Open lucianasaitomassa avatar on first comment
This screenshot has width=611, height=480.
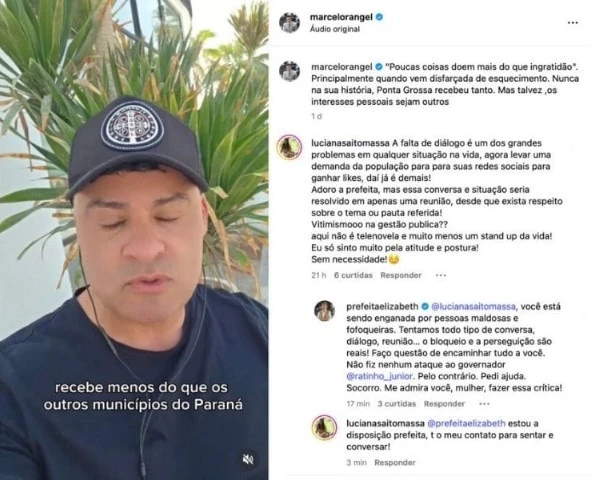coord(289,147)
